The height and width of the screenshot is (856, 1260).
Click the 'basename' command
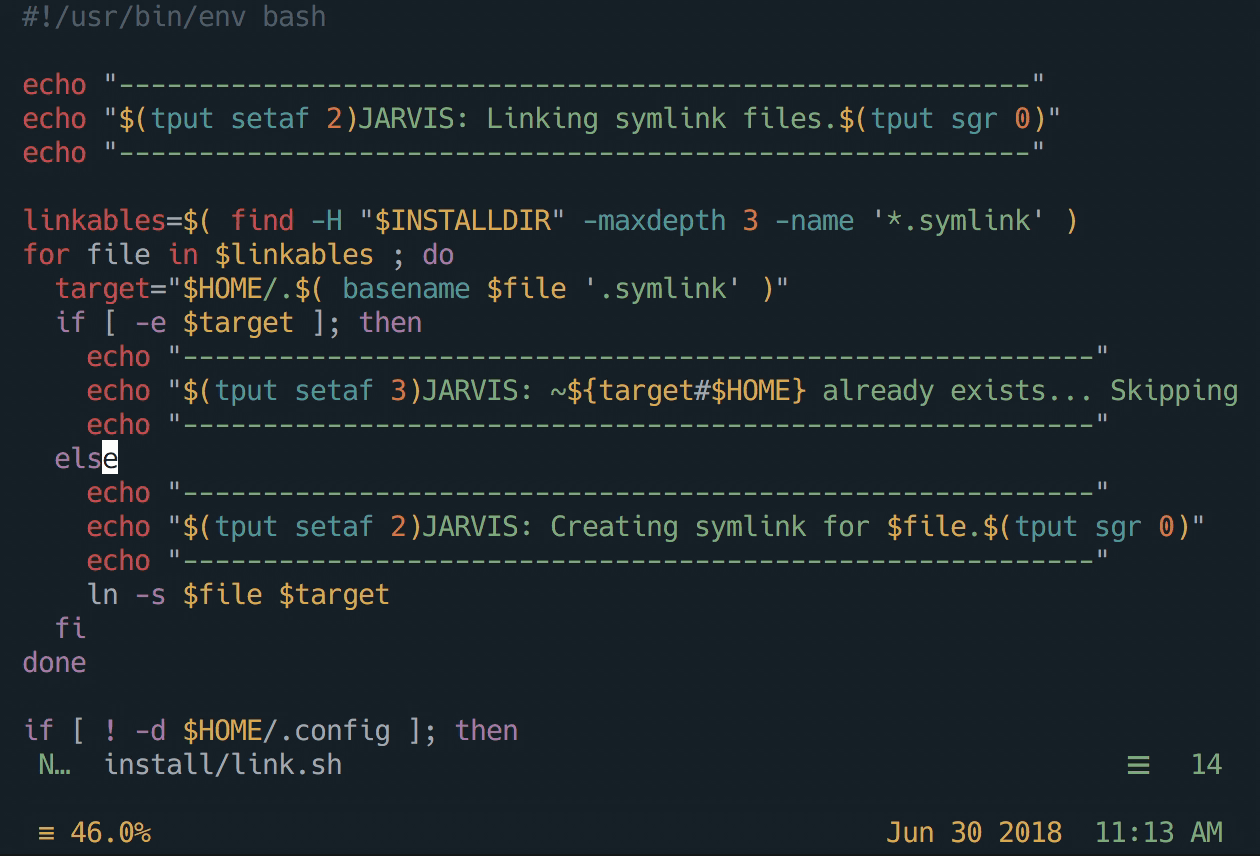coord(406,288)
